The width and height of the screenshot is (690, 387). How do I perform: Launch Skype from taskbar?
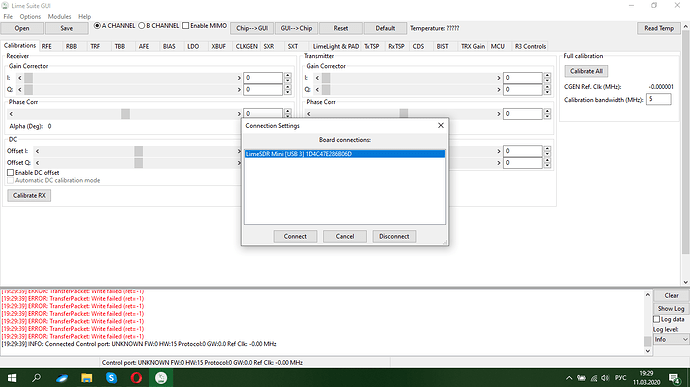111,378
